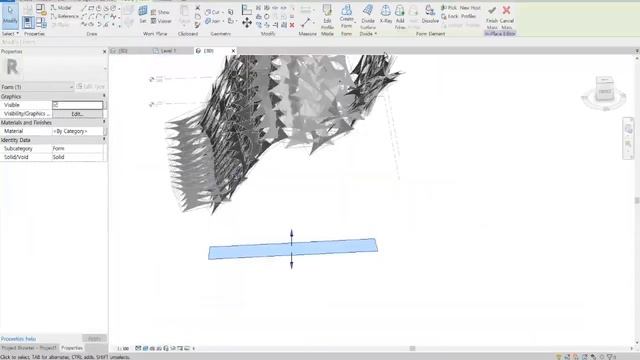
Task: Click the Set work plane button
Action: tap(143, 15)
